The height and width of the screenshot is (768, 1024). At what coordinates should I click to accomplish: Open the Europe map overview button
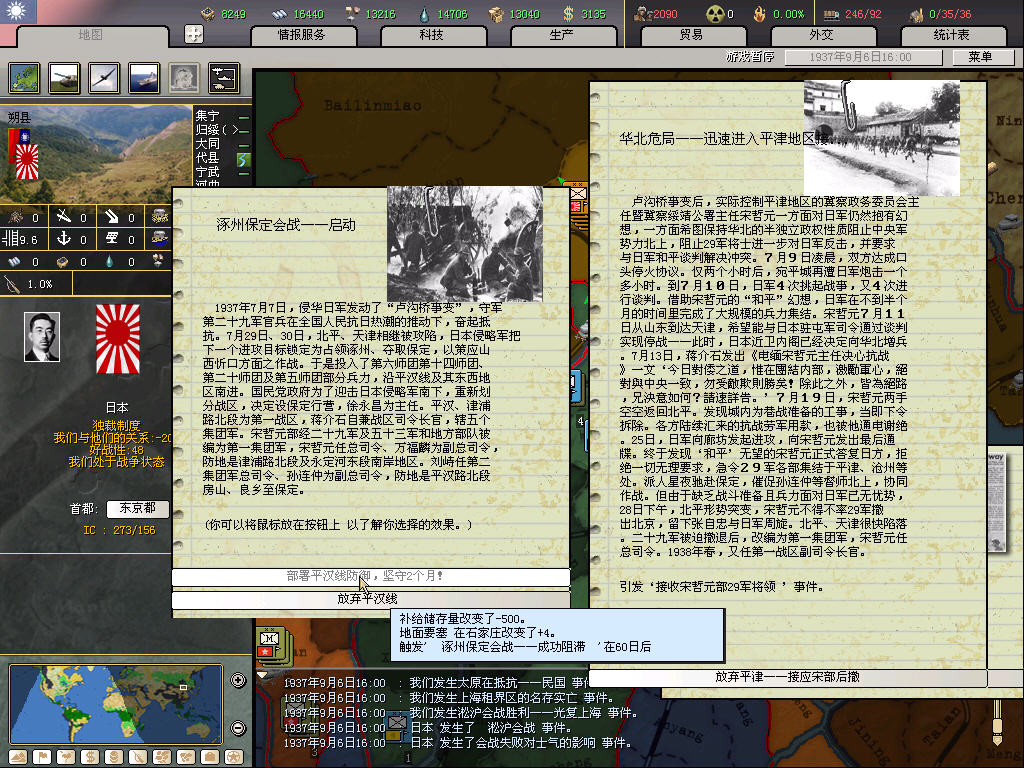[x=24, y=78]
